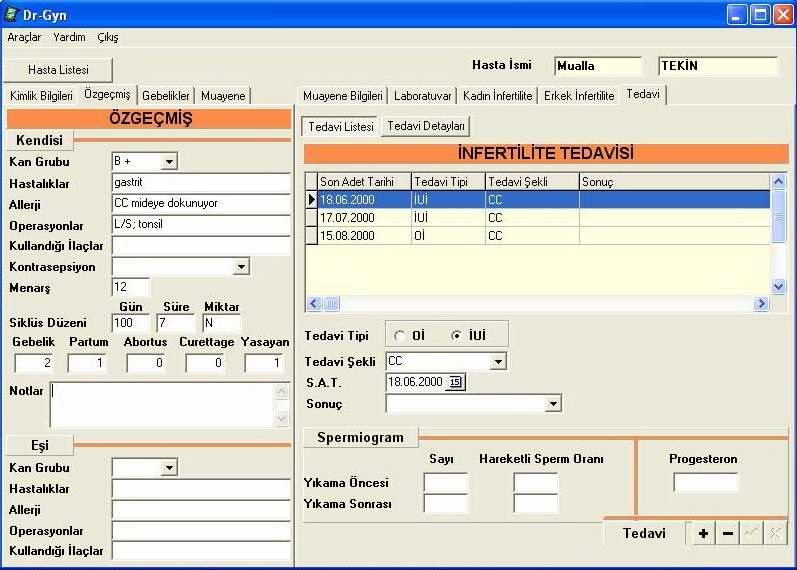The height and width of the screenshot is (570, 797).
Task: Click the Notlar box vertical scrollbar
Action: point(282,404)
